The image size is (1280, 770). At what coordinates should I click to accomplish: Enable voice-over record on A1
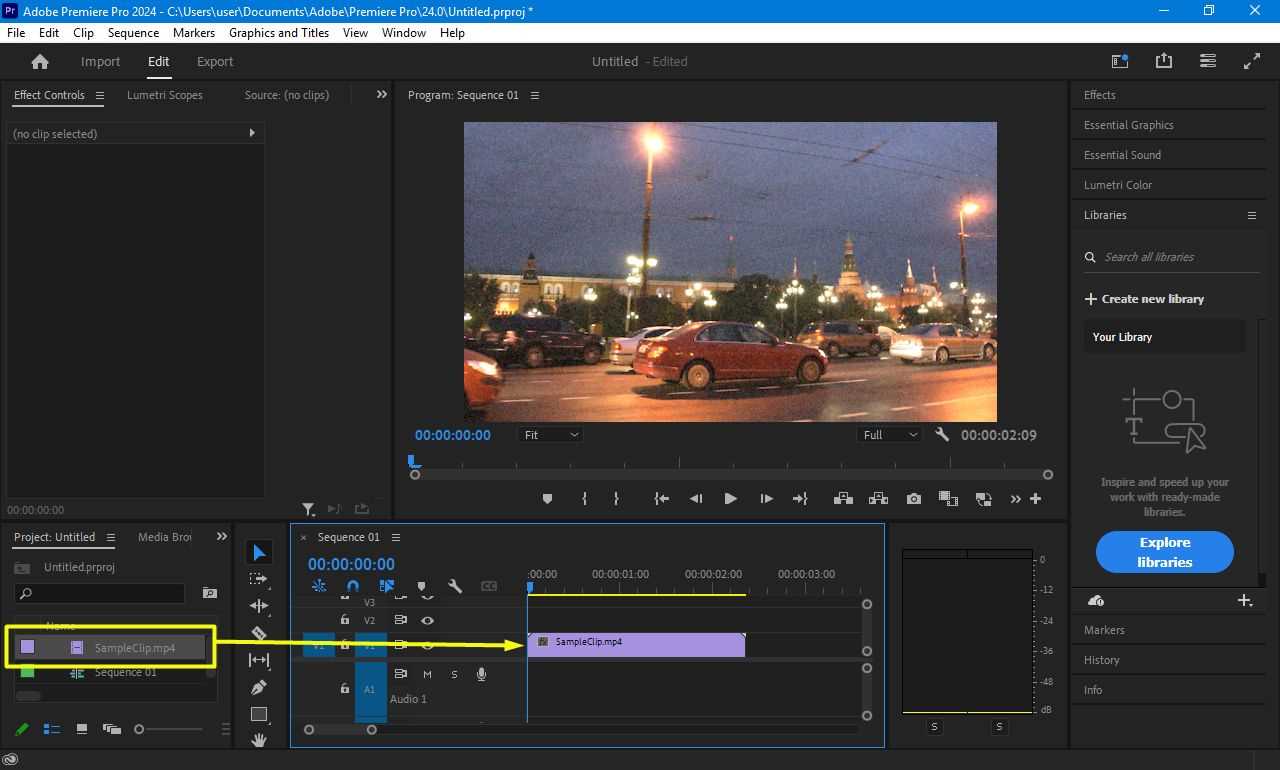(x=481, y=674)
